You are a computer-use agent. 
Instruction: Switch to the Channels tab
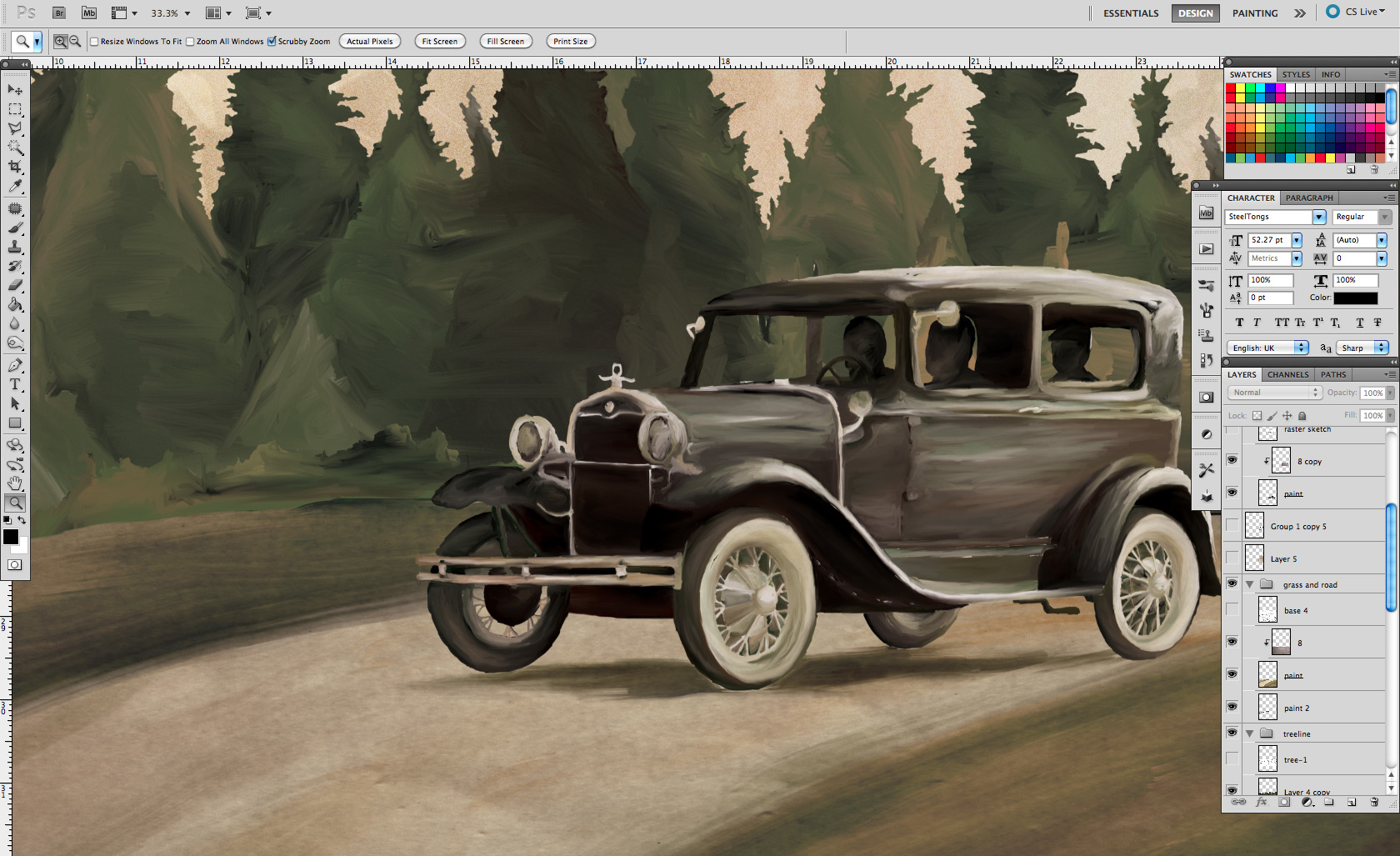tap(1287, 374)
